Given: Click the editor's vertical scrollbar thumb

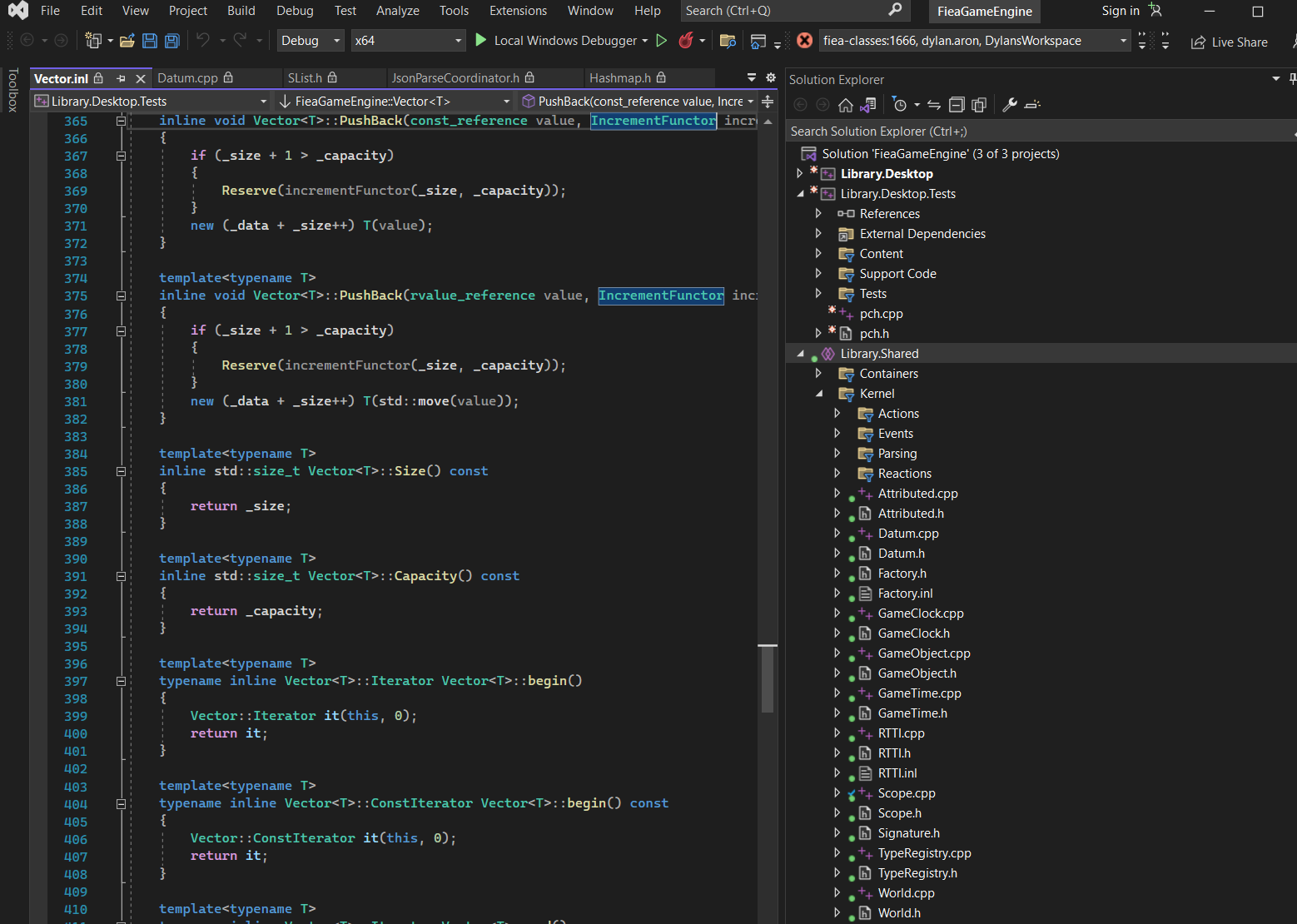Looking at the screenshot, I should (768, 678).
